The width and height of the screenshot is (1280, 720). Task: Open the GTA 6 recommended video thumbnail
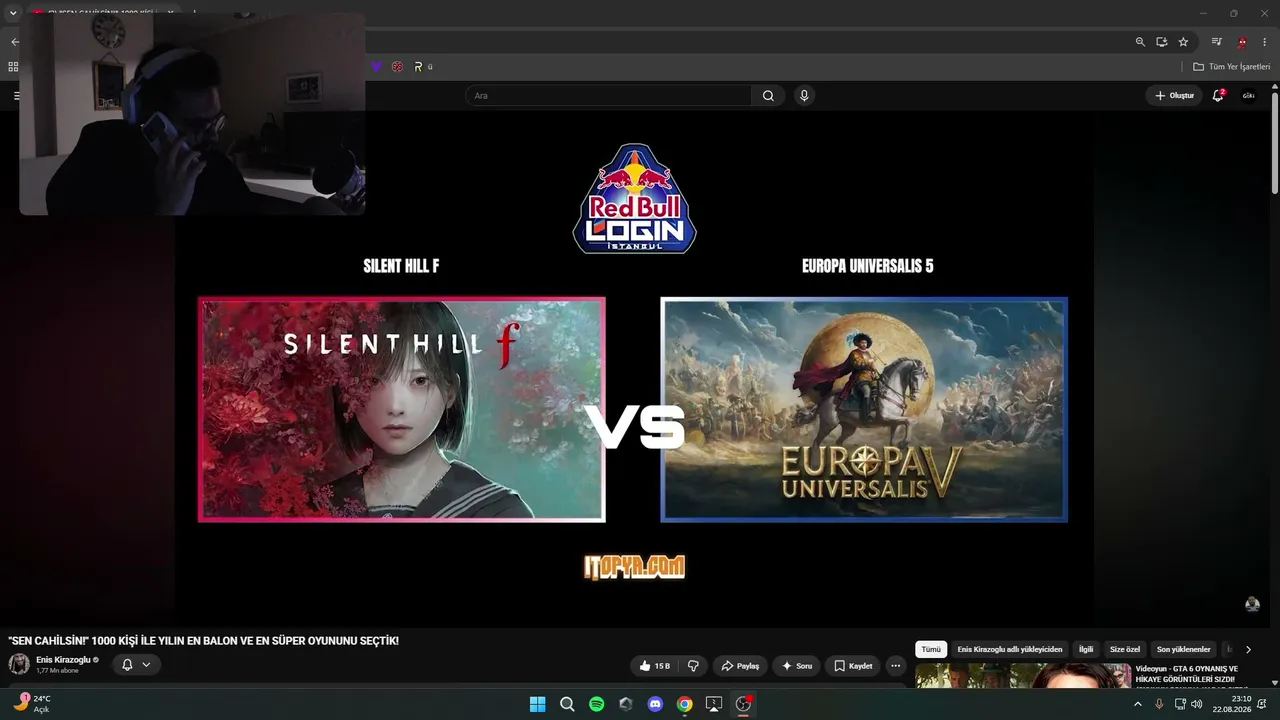point(1023,676)
